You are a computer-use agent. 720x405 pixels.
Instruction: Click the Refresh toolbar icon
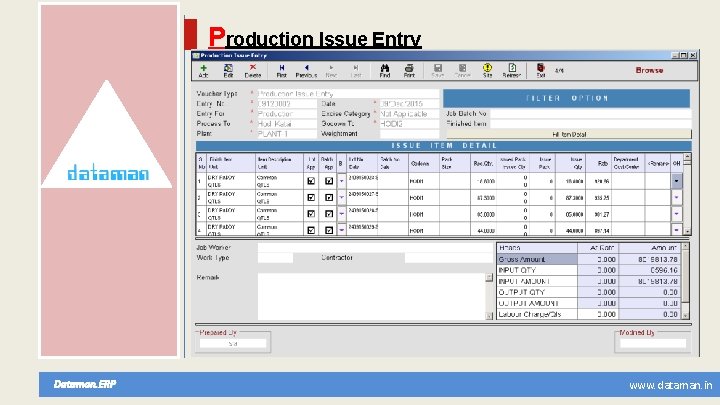click(512, 71)
